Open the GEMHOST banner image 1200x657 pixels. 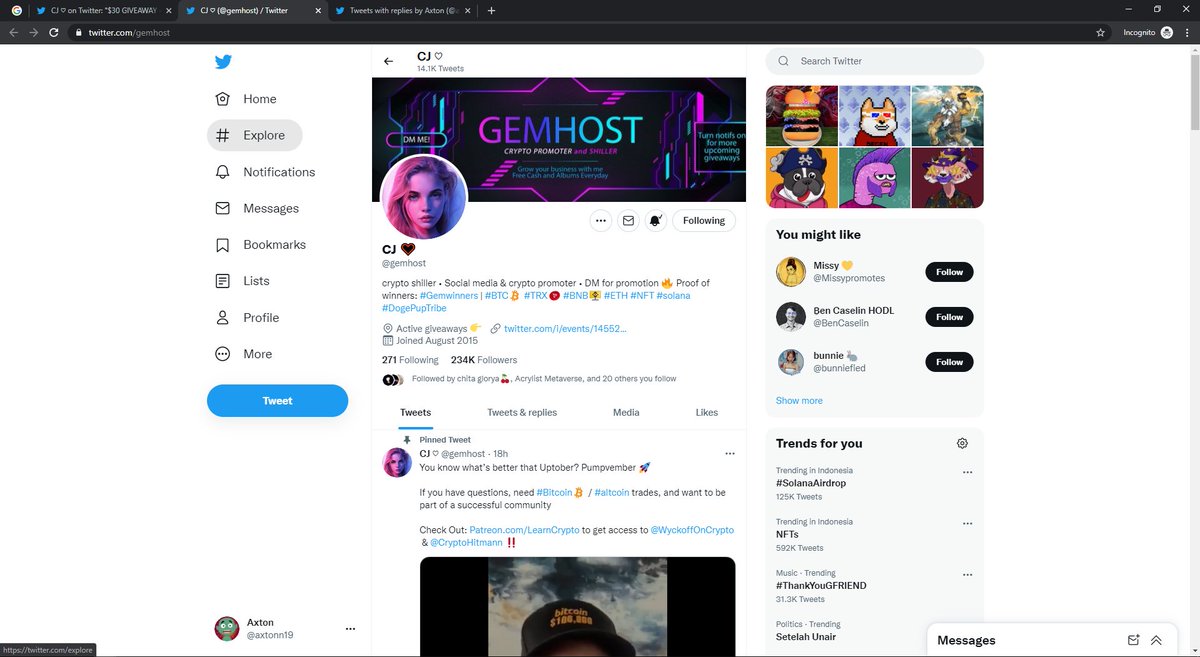point(559,140)
